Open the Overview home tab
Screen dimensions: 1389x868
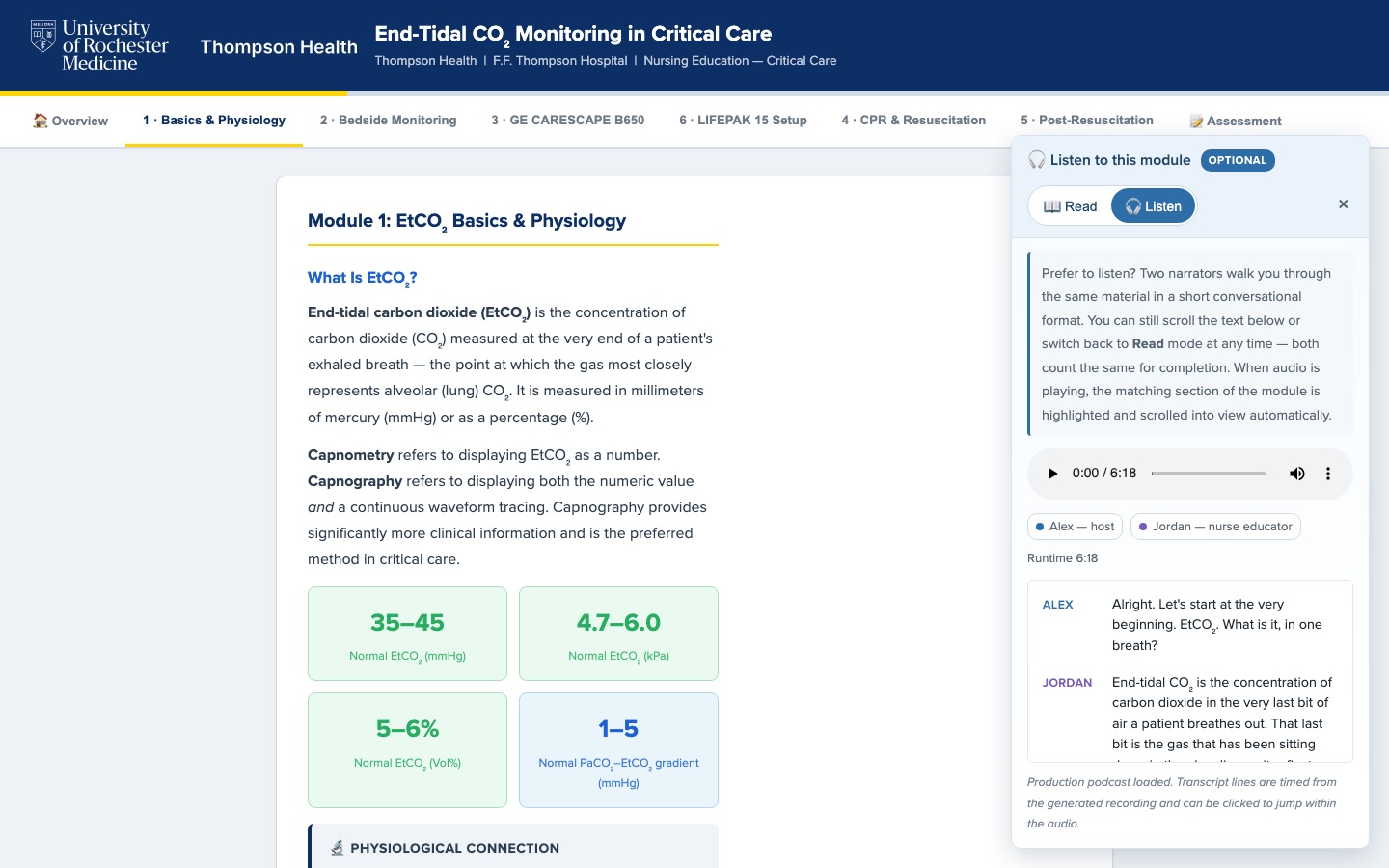pyautogui.click(x=70, y=121)
